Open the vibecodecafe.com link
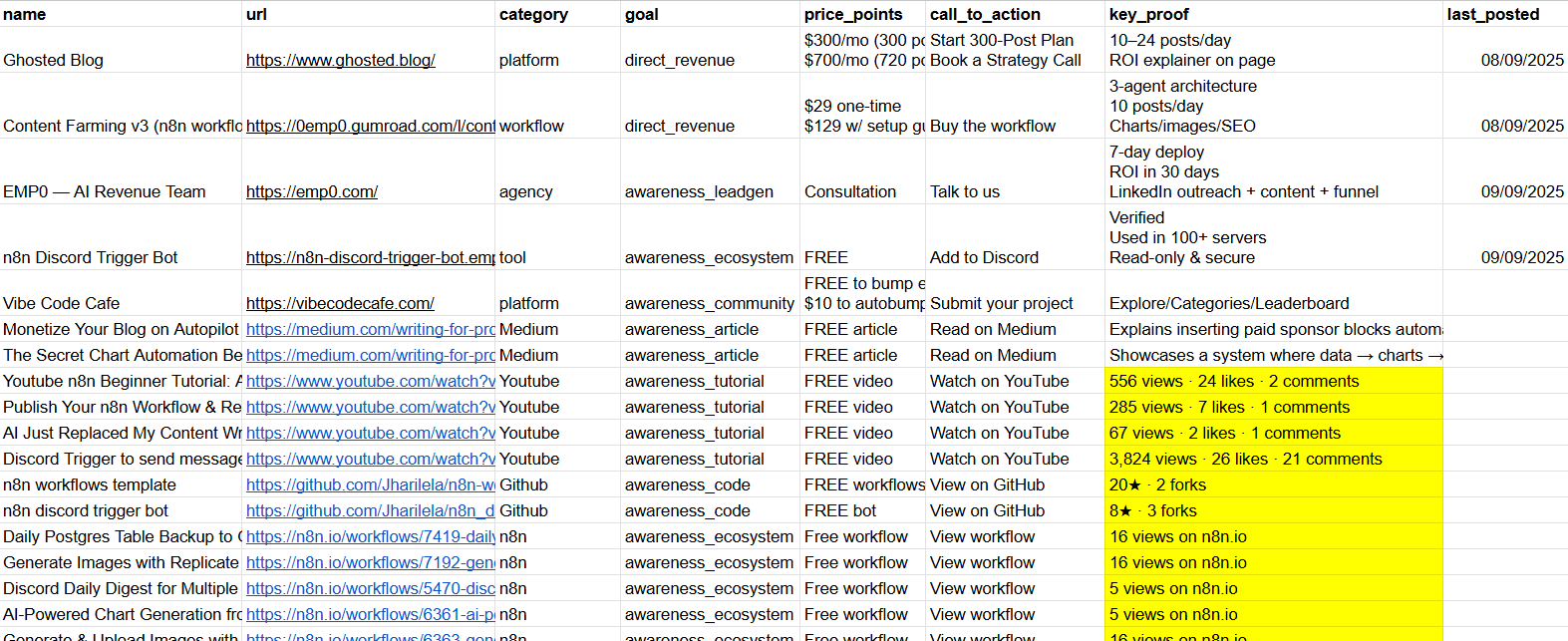The image size is (1568, 641). click(340, 303)
